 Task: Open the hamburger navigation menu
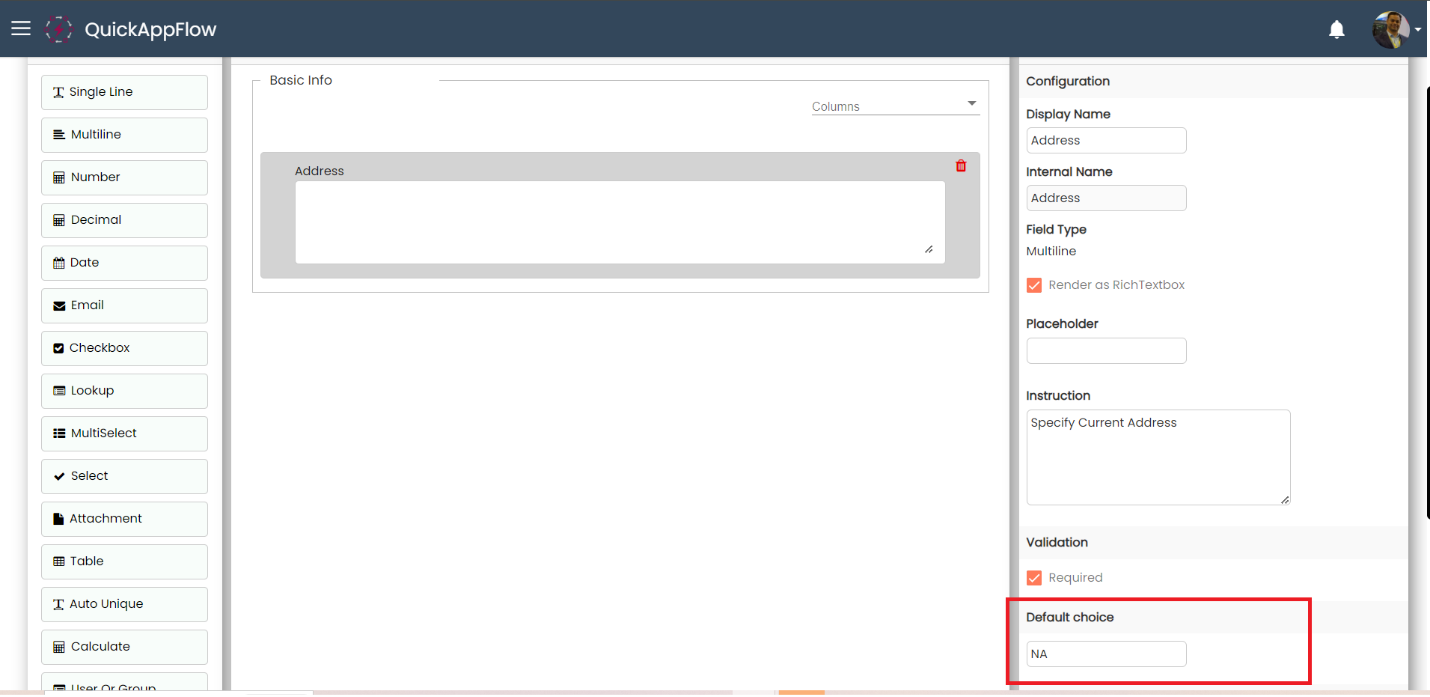21,29
